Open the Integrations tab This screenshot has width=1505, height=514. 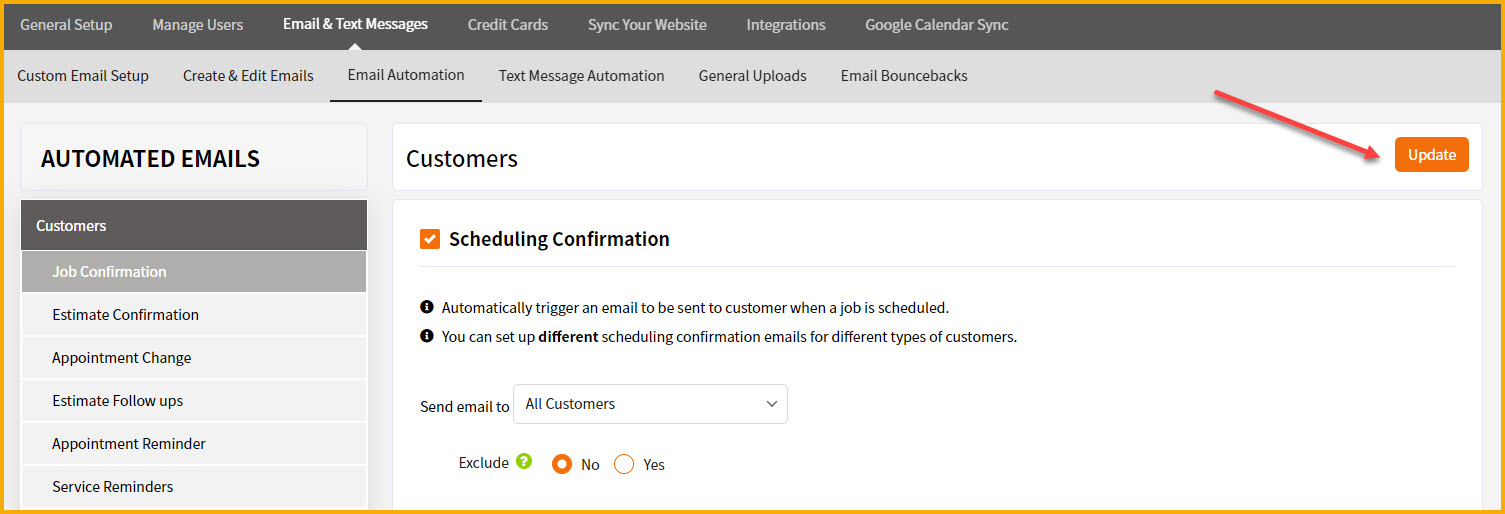[786, 25]
